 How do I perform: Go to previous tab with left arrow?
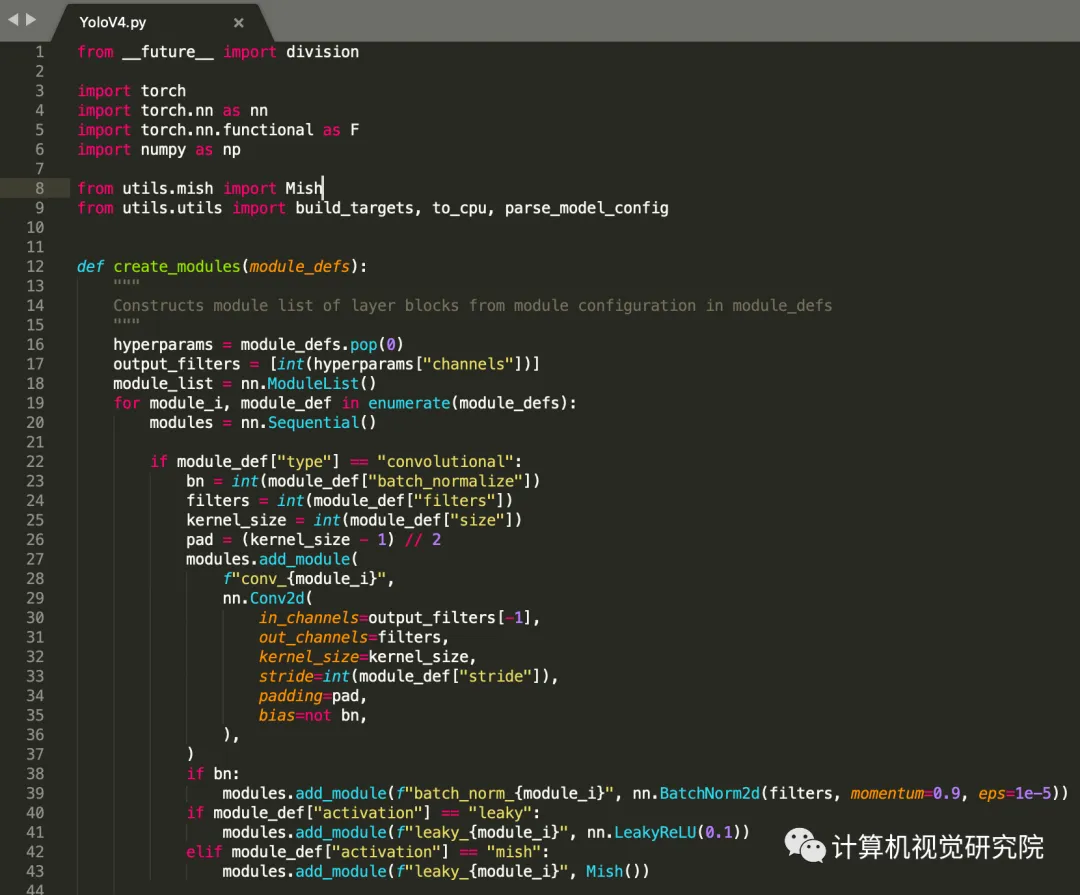pyautogui.click(x=13, y=19)
